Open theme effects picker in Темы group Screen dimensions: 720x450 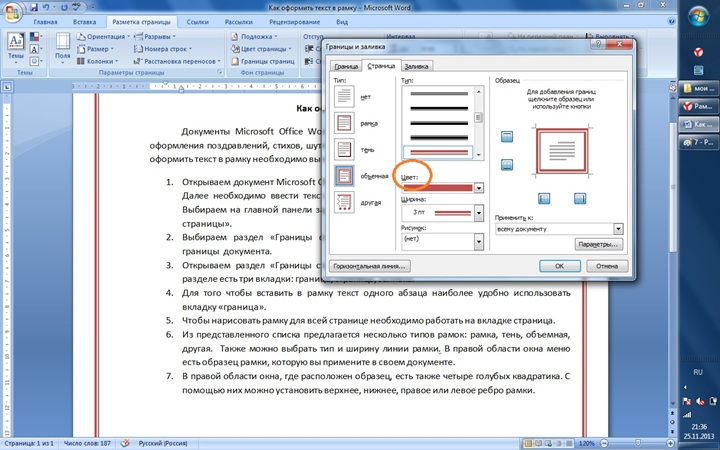tap(36, 61)
